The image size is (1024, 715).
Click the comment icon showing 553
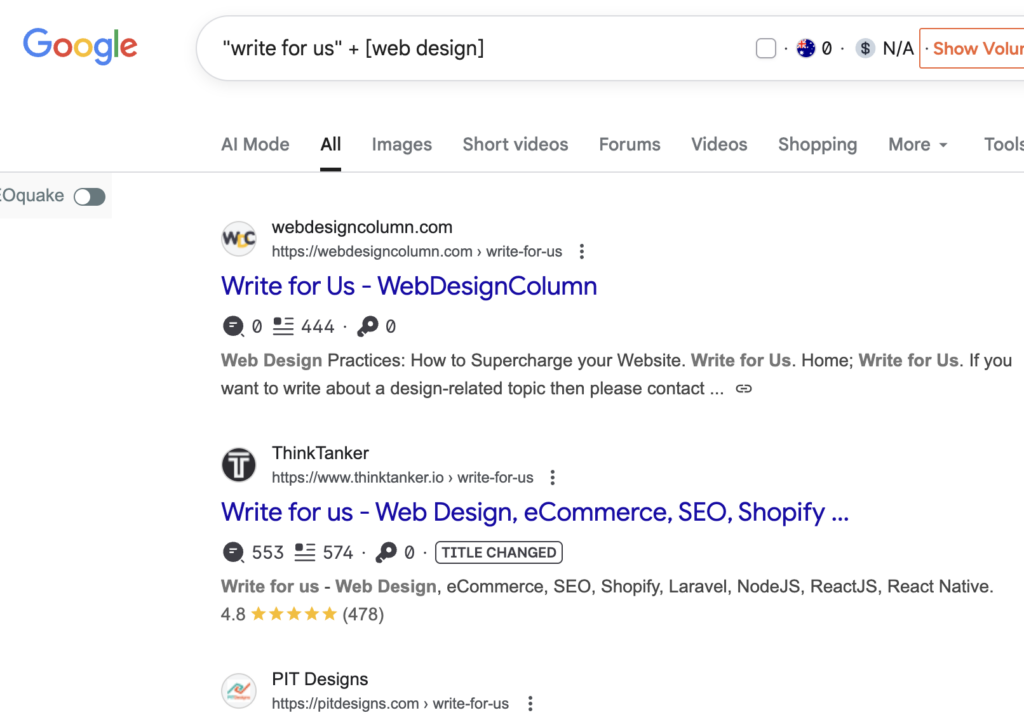pos(233,552)
